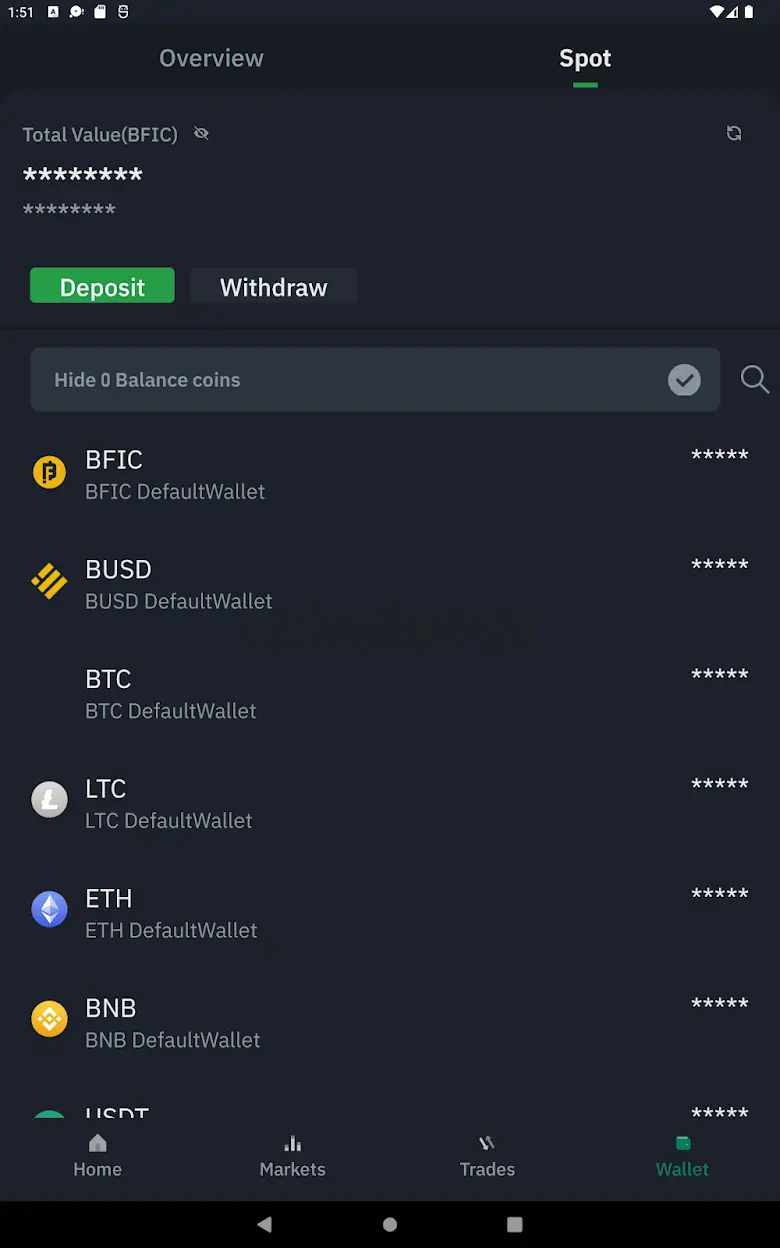The height and width of the screenshot is (1248, 780).
Task: Tap the BFIC coin icon
Action: (49, 471)
